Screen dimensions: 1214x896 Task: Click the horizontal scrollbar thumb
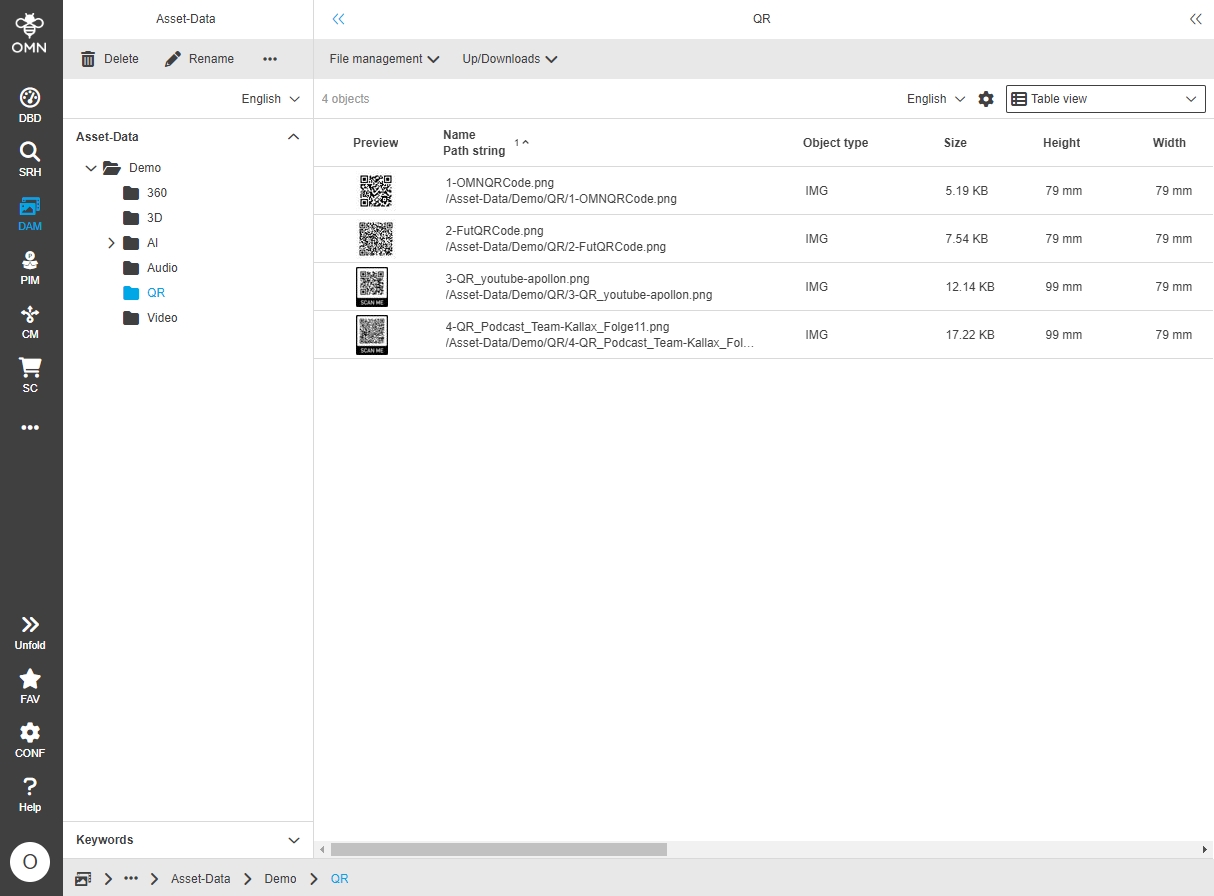(498, 849)
